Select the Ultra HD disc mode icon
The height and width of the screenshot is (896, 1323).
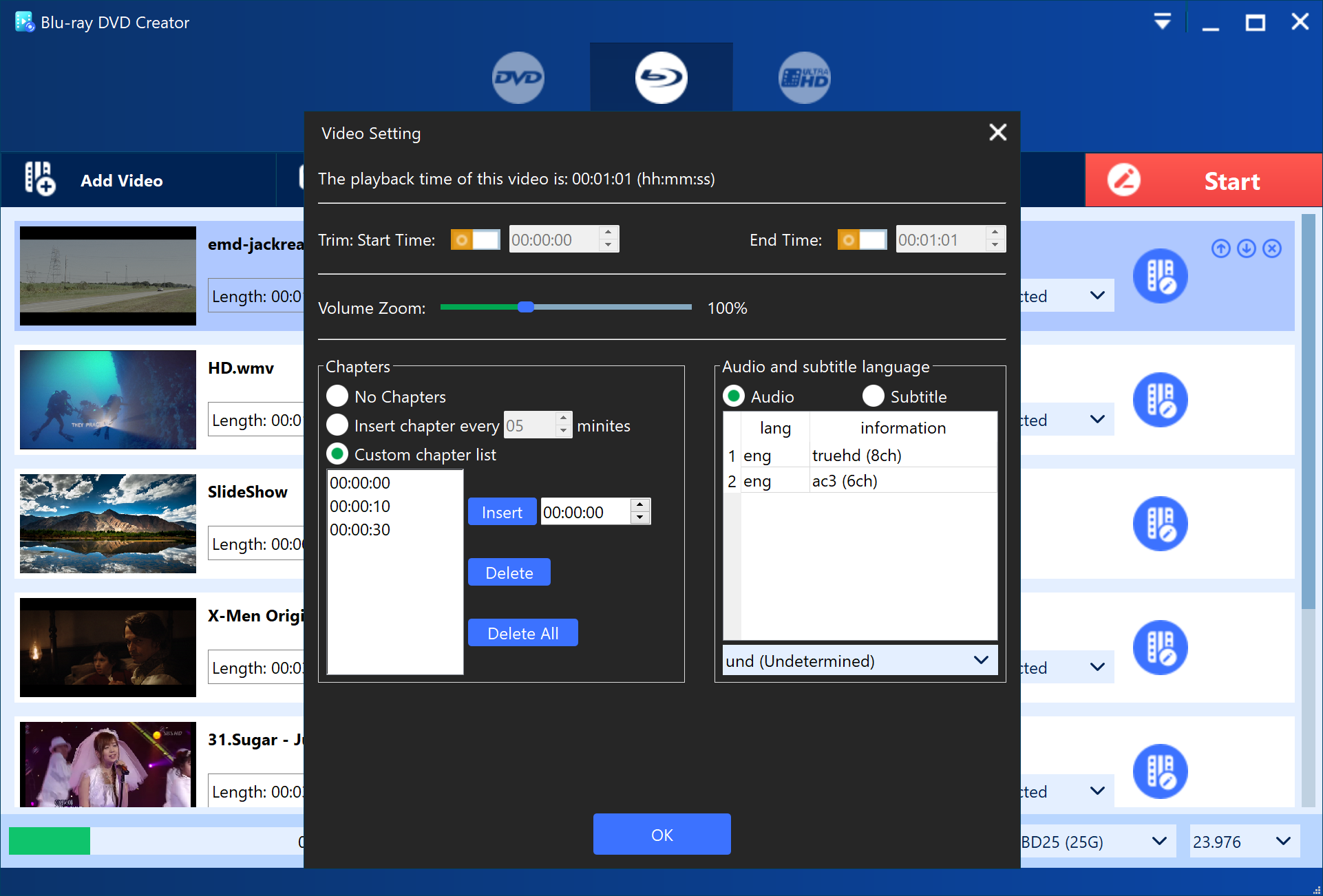(804, 78)
